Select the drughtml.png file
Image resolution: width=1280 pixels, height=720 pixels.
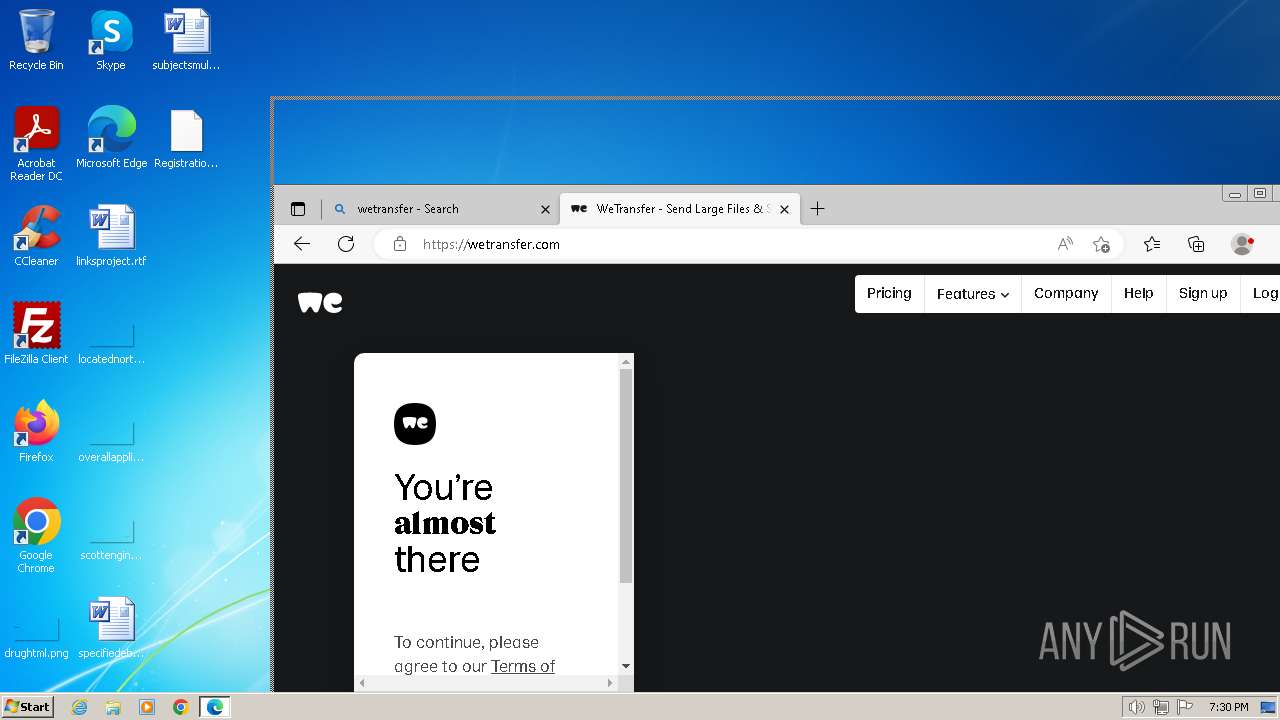pyautogui.click(x=36, y=635)
